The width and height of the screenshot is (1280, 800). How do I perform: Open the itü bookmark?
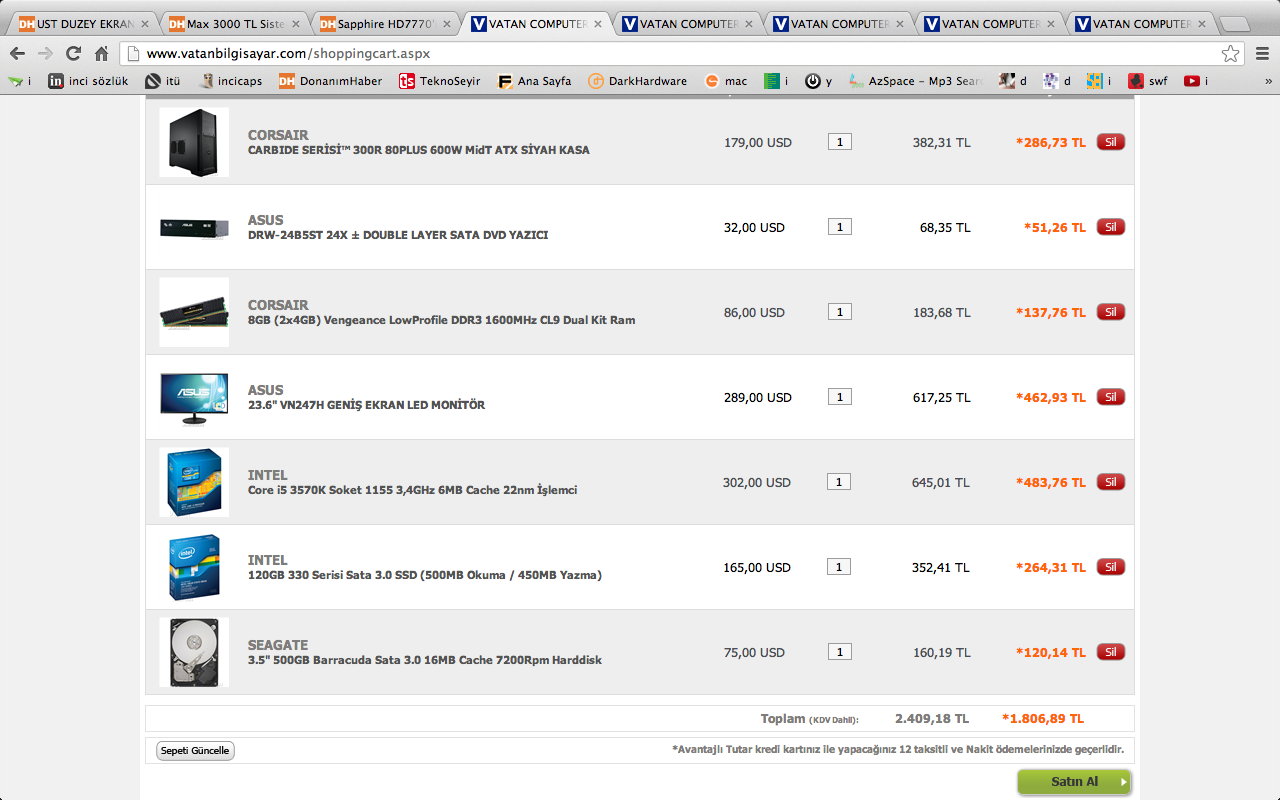coord(162,81)
